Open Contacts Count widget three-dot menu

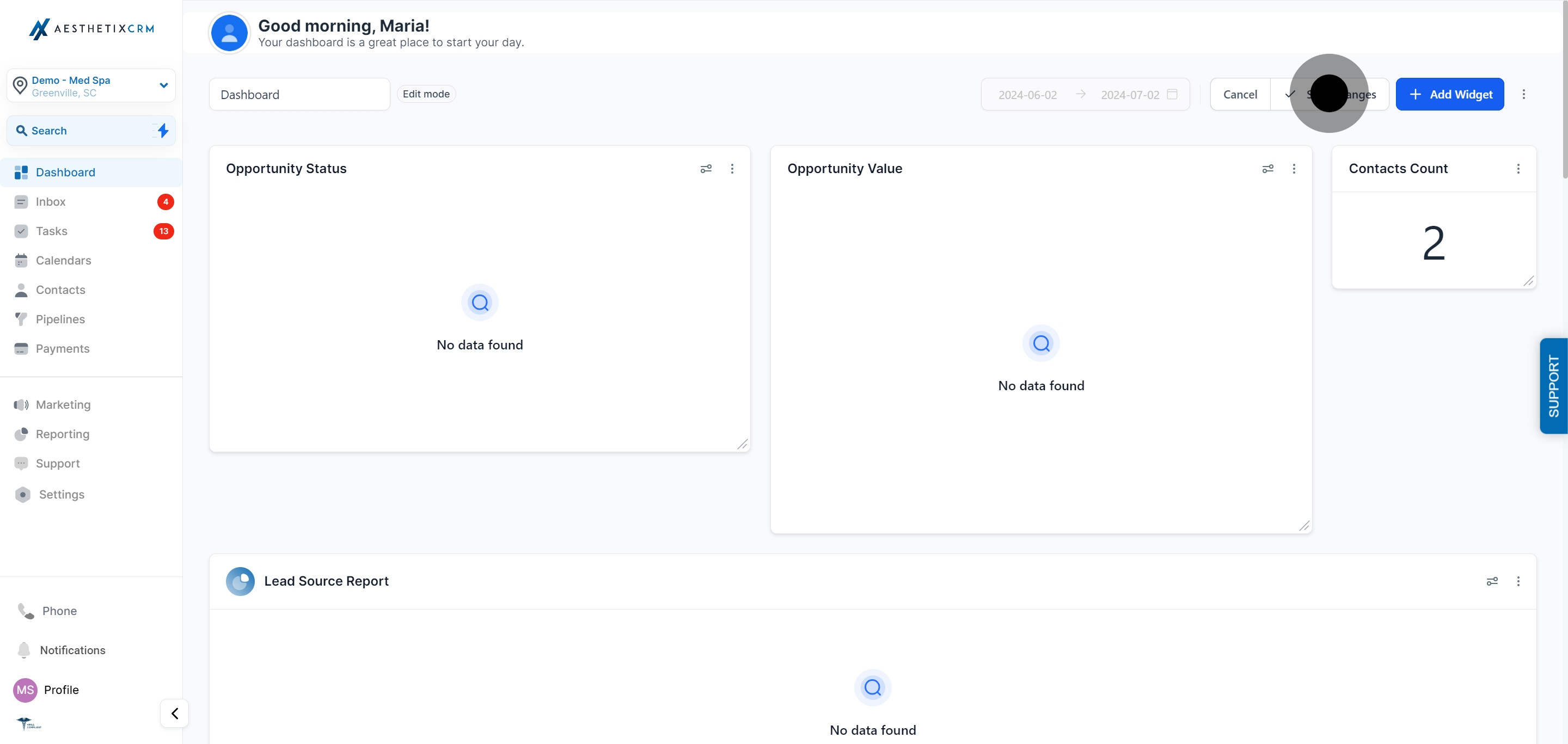click(x=1517, y=169)
